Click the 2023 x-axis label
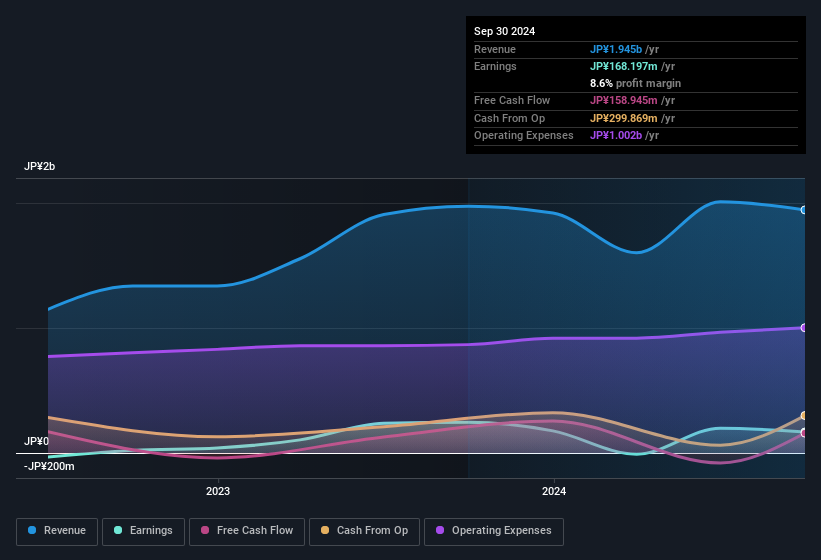Image resolution: width=821 pixels, height=560 pixels. [218, 491]
